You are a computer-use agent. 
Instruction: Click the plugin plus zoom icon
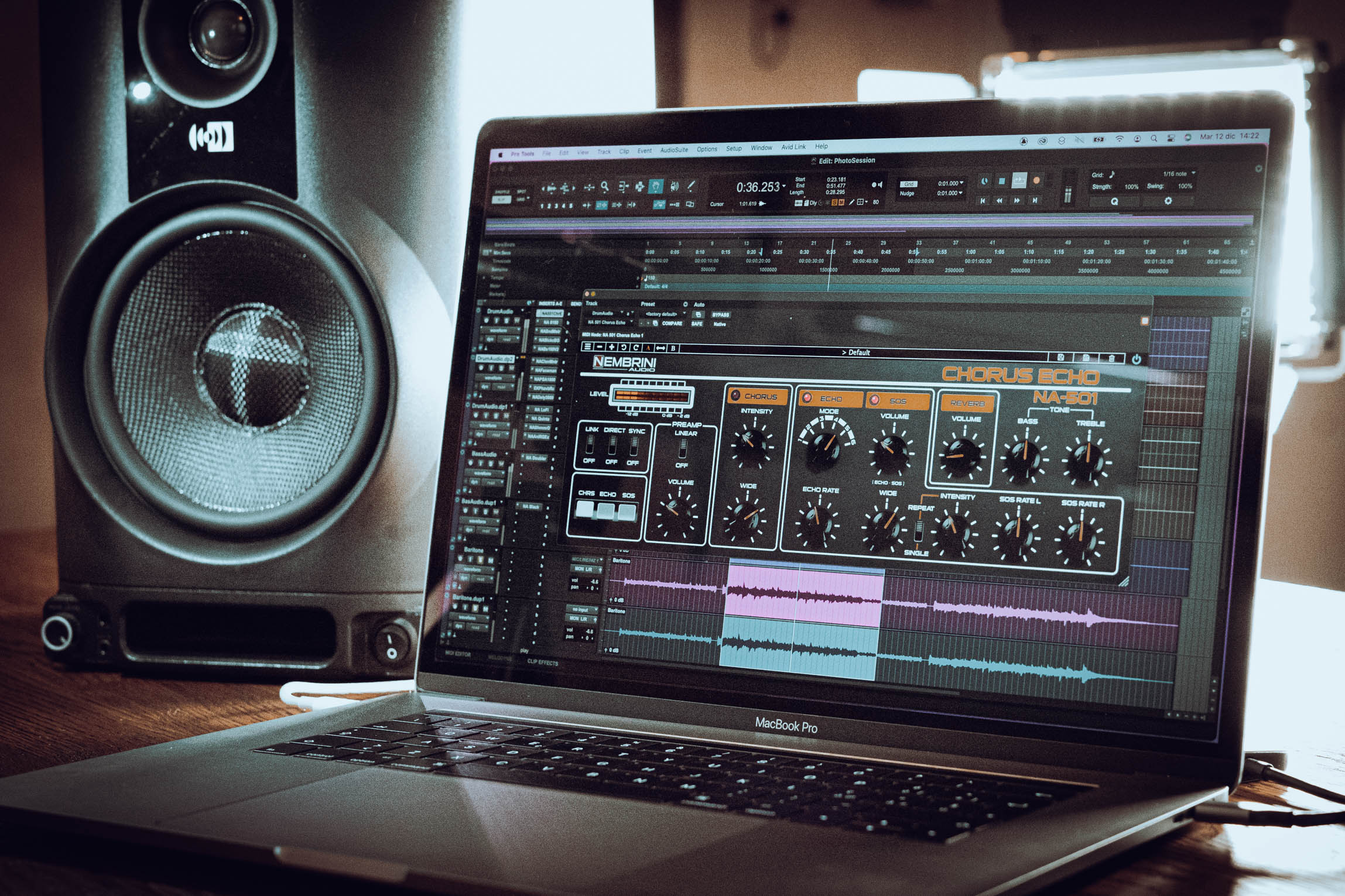[612, 347]
